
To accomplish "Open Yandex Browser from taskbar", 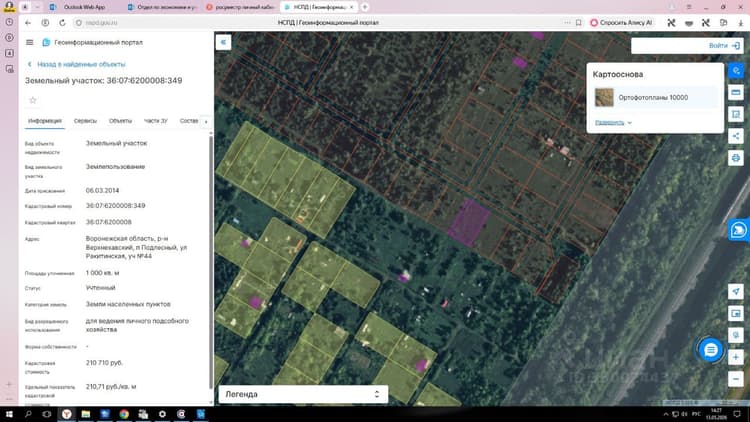I will coord(66,414).
